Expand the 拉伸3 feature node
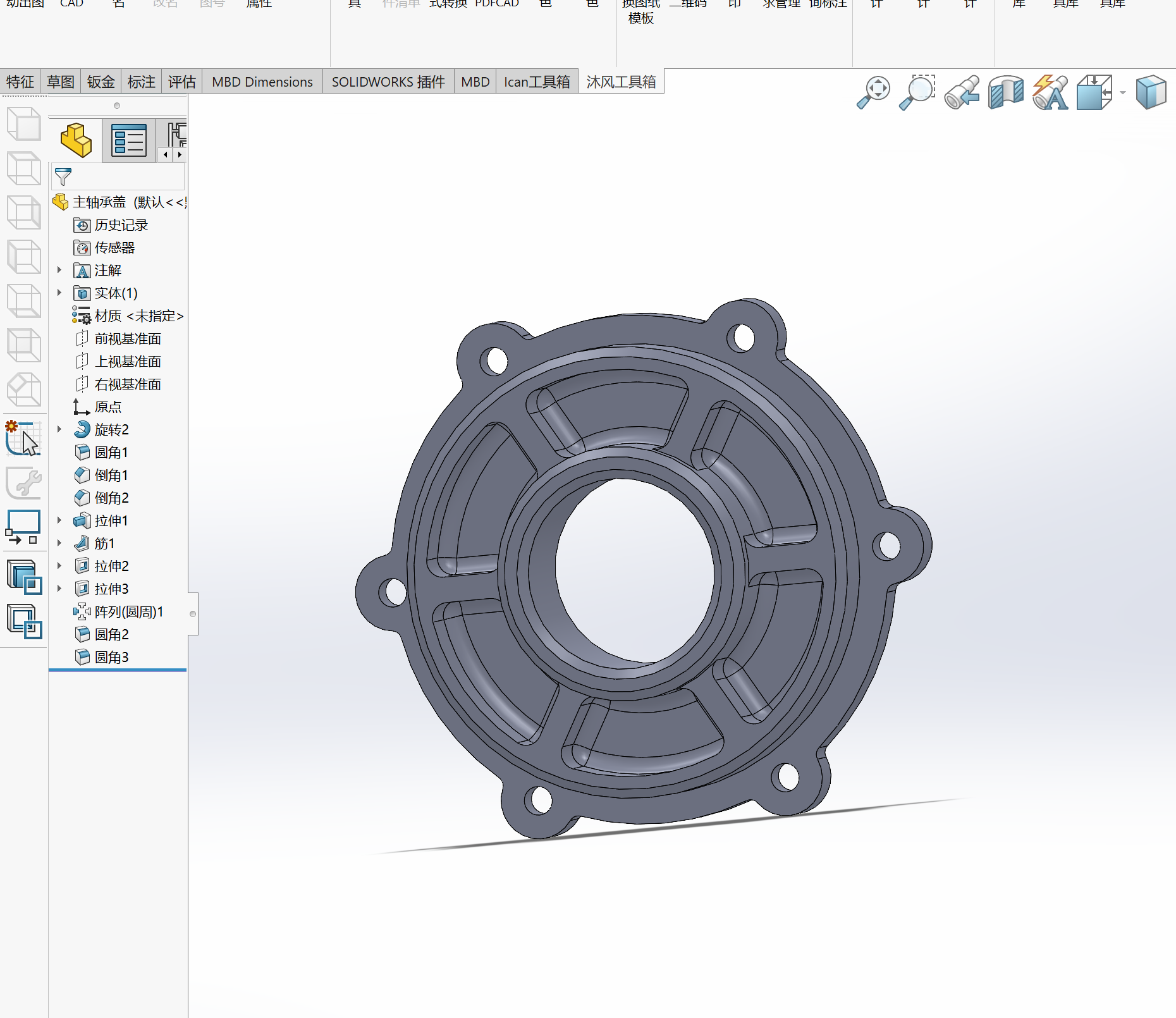The image size is (1176, 1018). click(59, 589)
